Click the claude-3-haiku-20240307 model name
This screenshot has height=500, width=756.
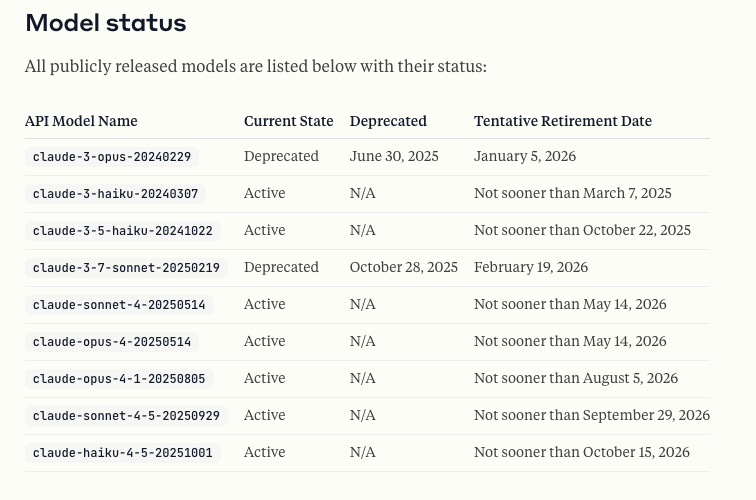coord(115,194)
